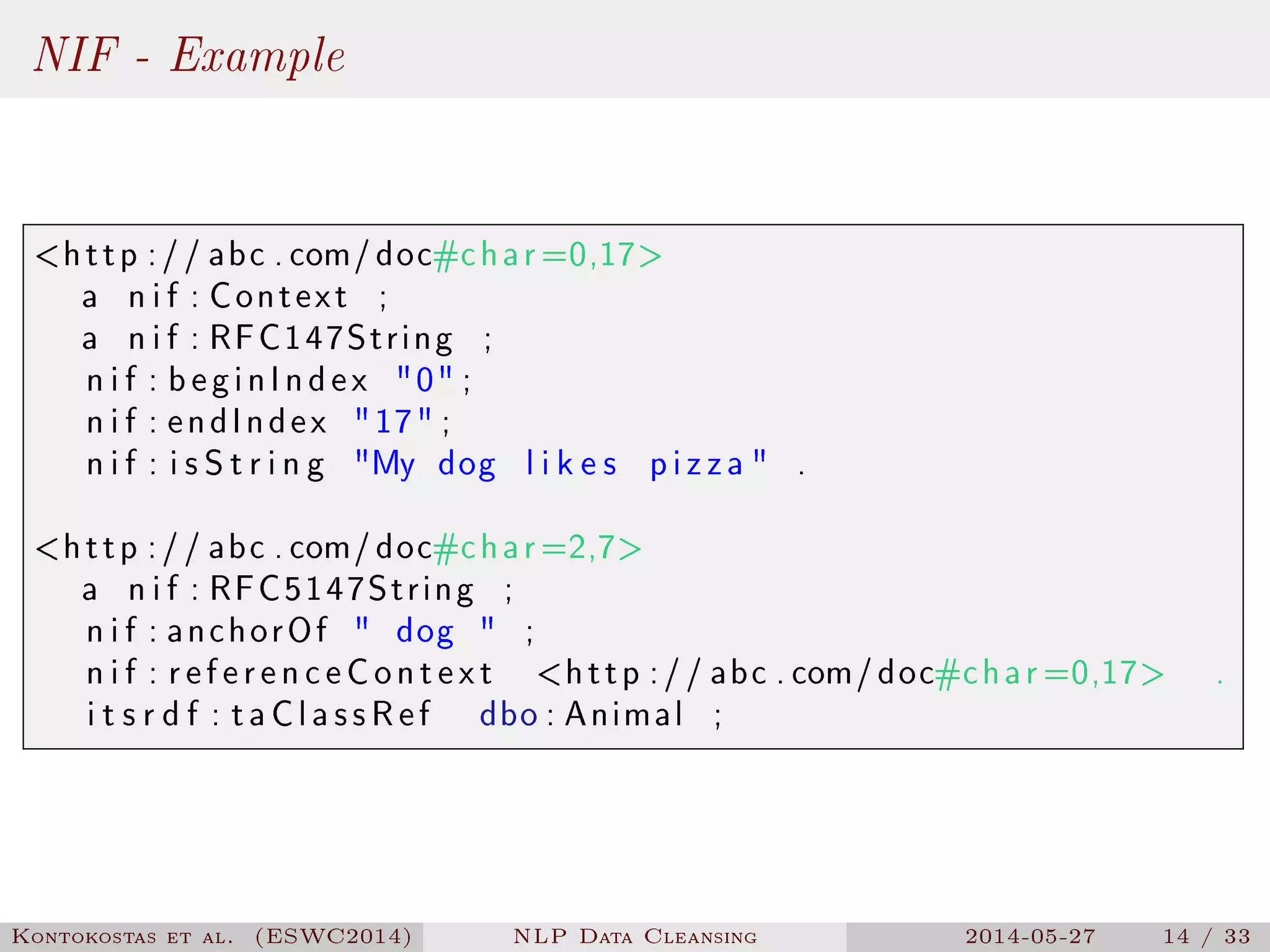Click the first URI line ending '#char=0,17>'

[x=349, y=255]
